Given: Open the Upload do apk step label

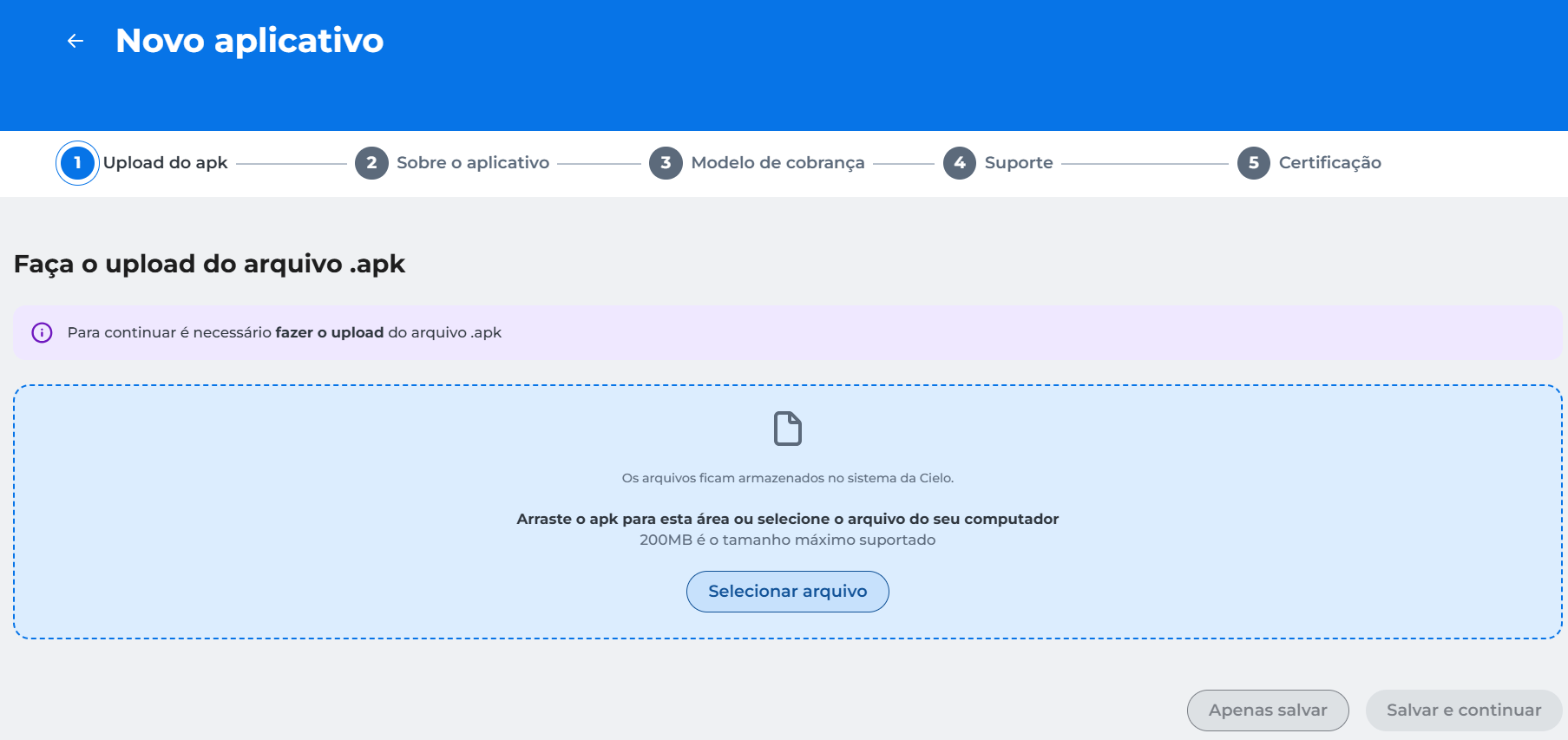Looking at the screenshot, I should (x=165, y=162).
